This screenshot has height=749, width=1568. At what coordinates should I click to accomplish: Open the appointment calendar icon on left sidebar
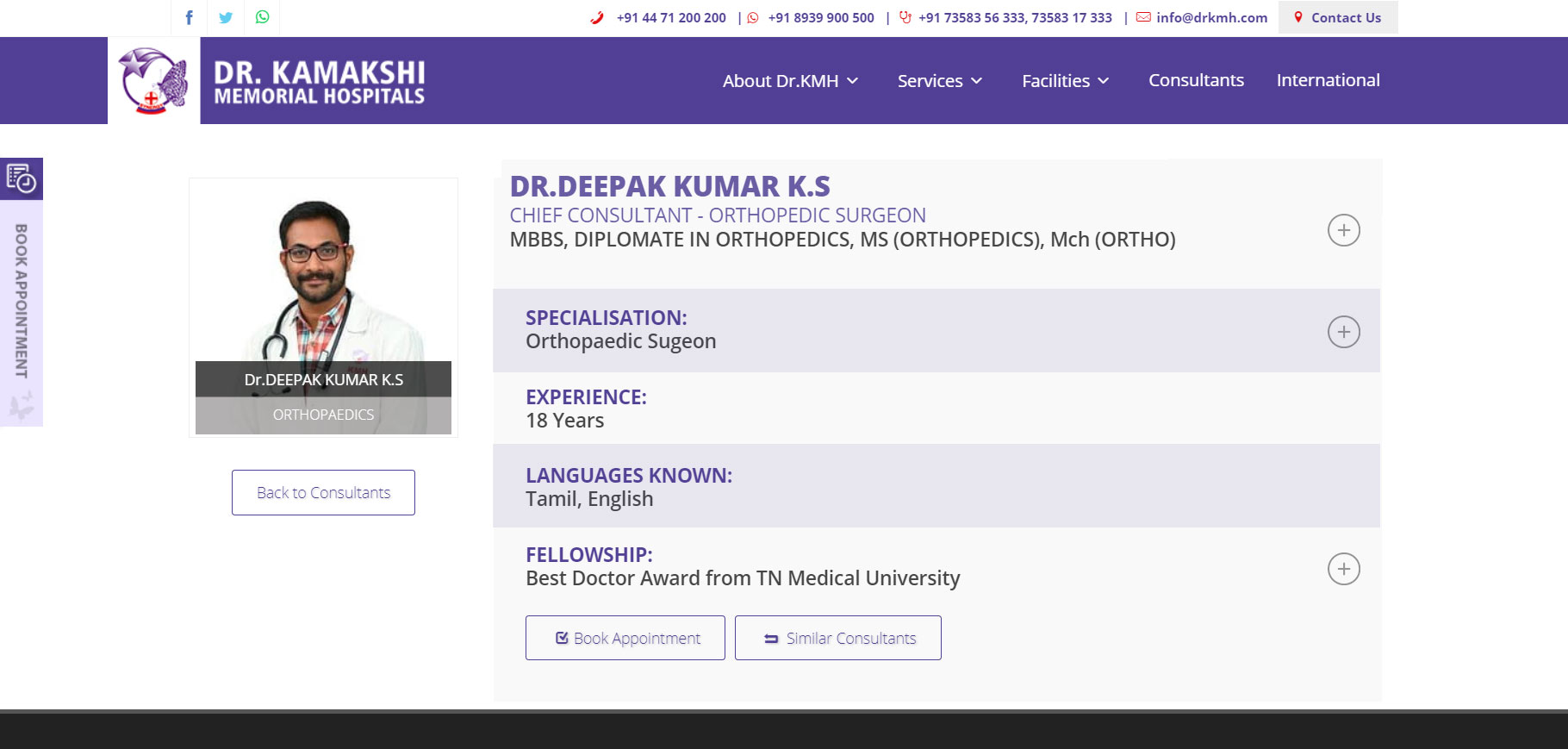coord(22,178)
